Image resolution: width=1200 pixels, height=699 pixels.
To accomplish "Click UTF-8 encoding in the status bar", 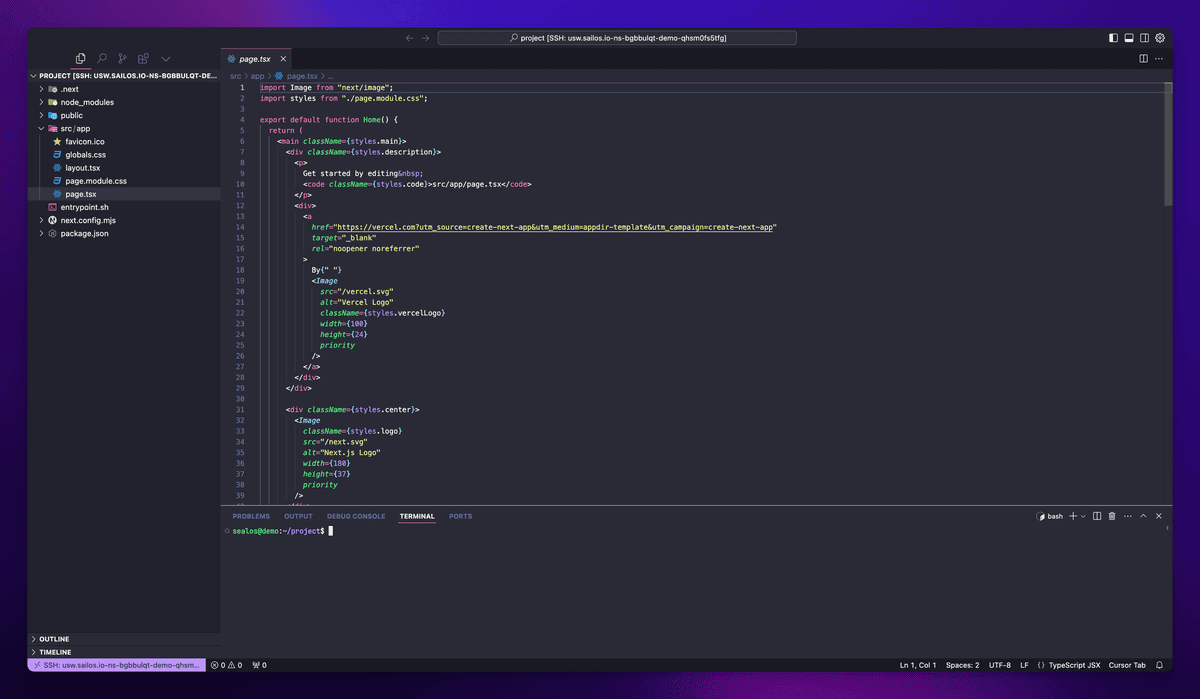I will click(x=999, y=664).
